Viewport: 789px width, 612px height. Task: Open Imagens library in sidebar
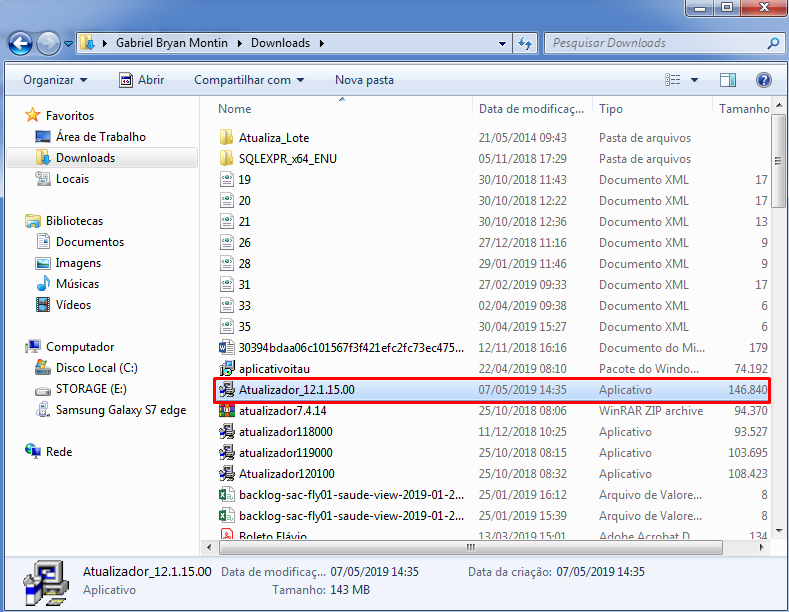click(68, 263)
